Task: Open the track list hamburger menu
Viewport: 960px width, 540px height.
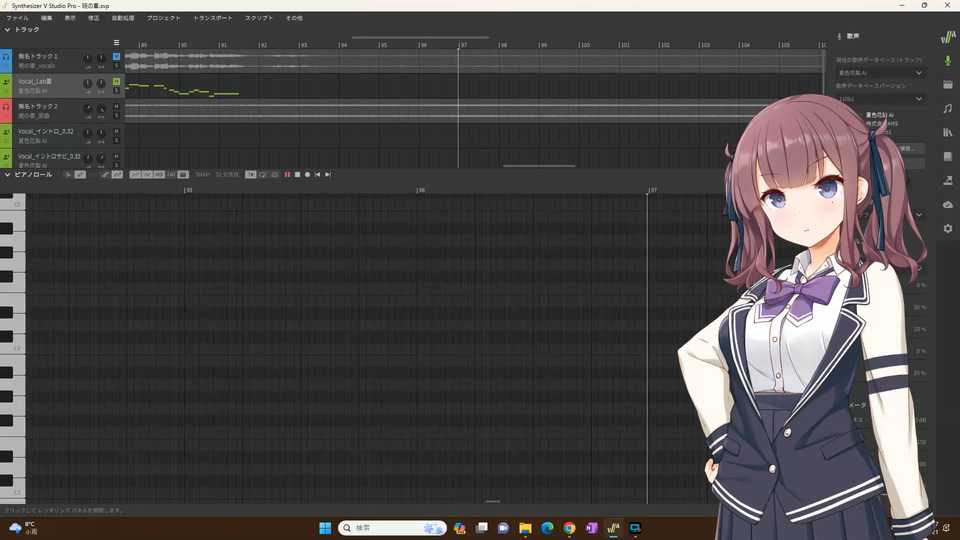Action: click(x=116, y=43)
